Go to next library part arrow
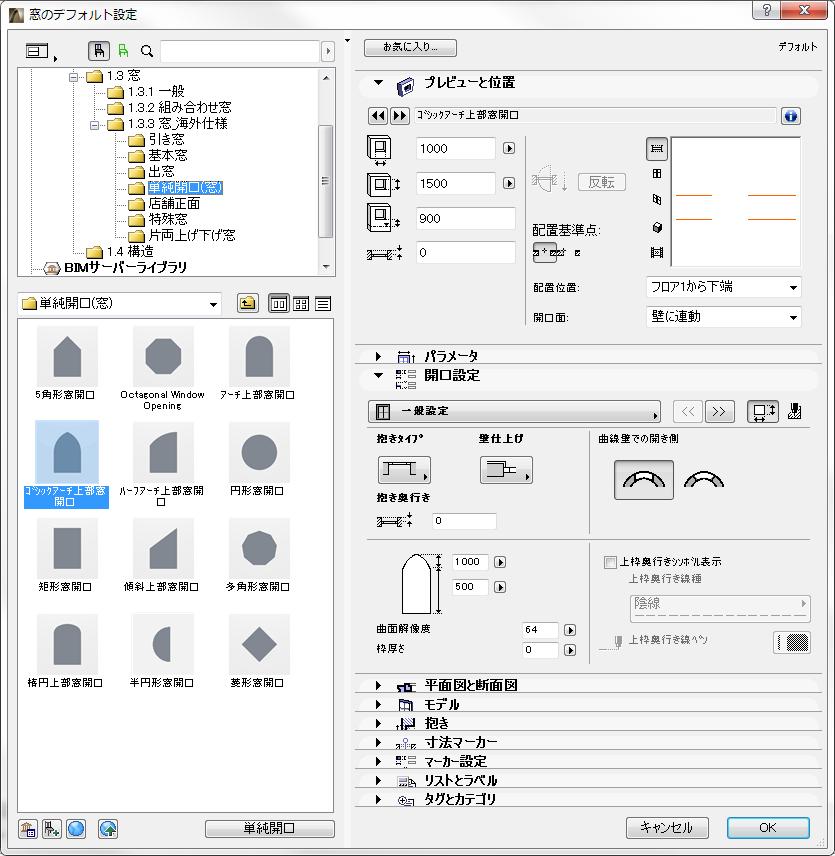The height and width of the screenshot is (856, 835). click(x=399, y=116)
